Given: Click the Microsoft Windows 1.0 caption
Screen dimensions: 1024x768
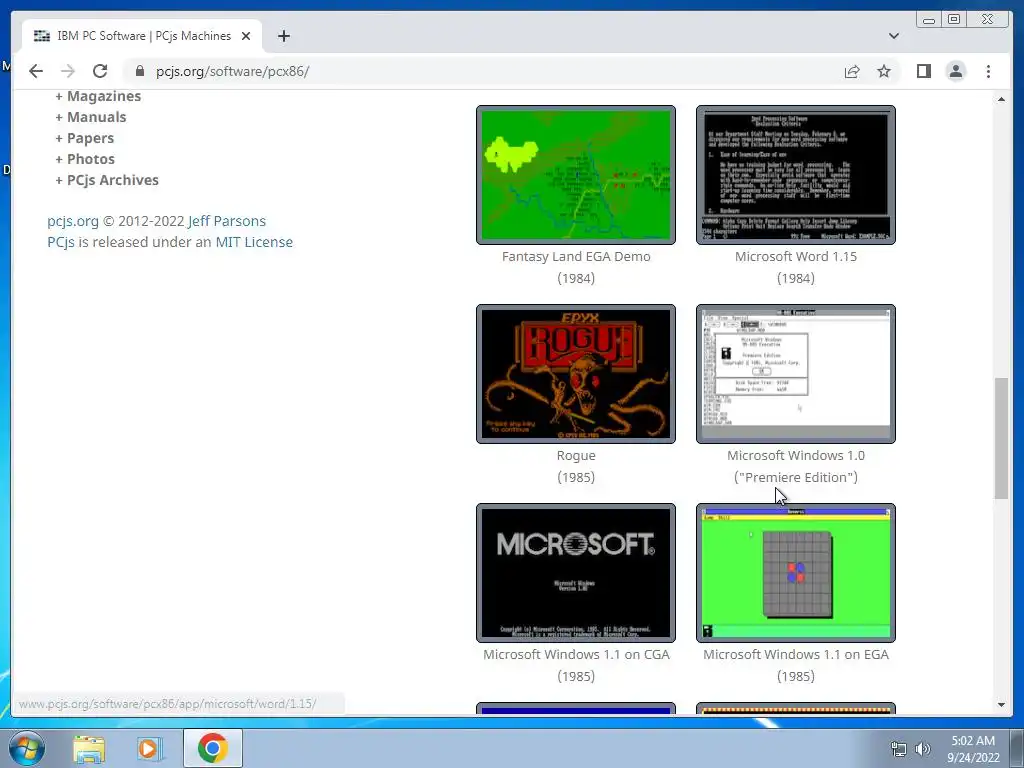Looking at the screenshot, I should point(795,455).
